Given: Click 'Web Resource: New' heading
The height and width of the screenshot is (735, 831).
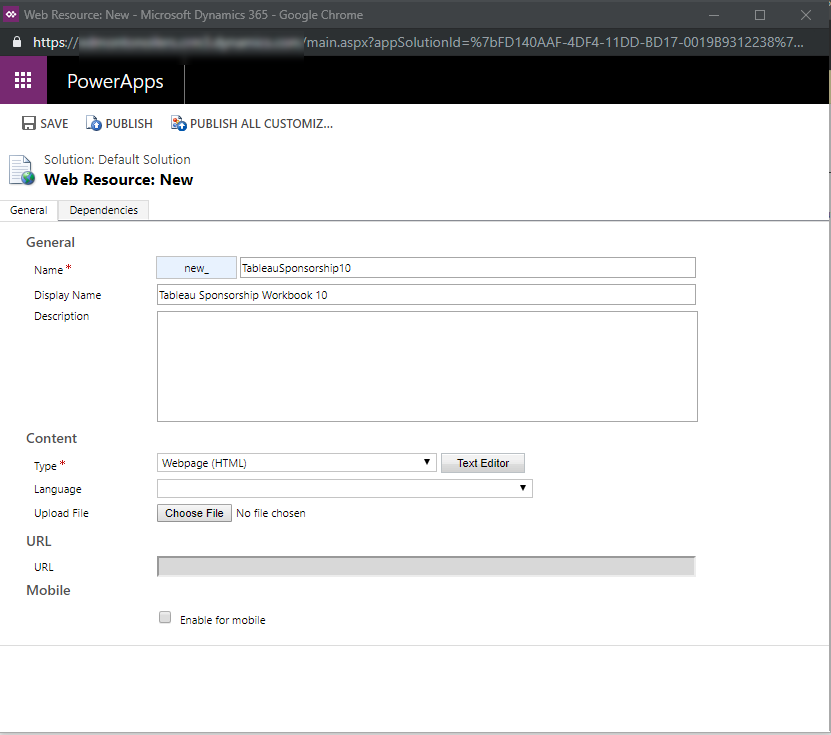Looking at the screenshot, I should [119, 180].
